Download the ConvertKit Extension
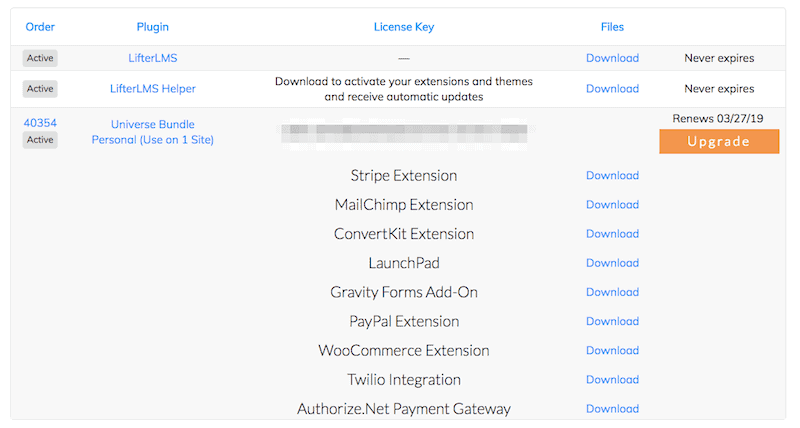The width and height of the screenshot is (800, 428). click(612, 234)
